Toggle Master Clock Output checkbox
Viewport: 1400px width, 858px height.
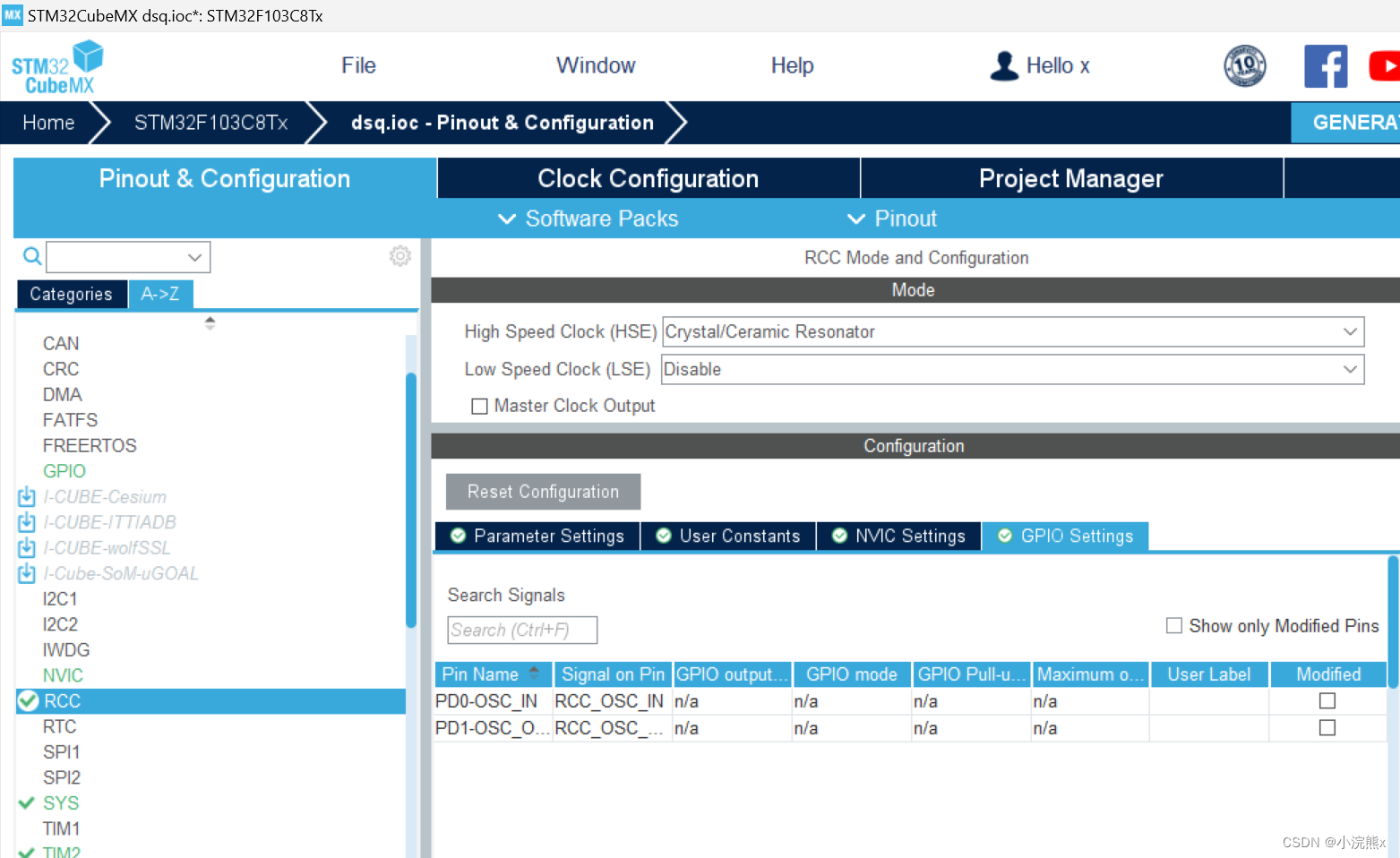tap(479, 407)
